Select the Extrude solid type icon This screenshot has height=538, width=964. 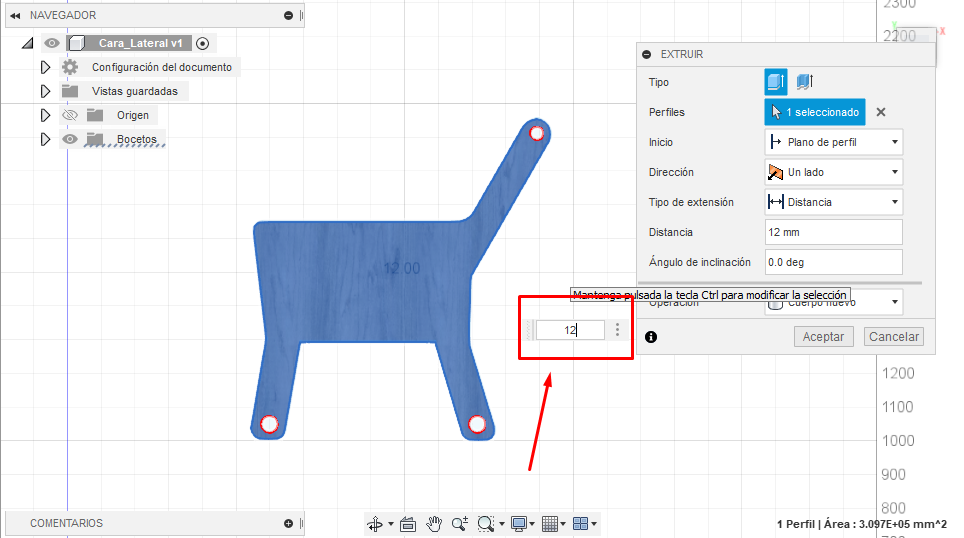pyautogui.click(x=776, y=82)
